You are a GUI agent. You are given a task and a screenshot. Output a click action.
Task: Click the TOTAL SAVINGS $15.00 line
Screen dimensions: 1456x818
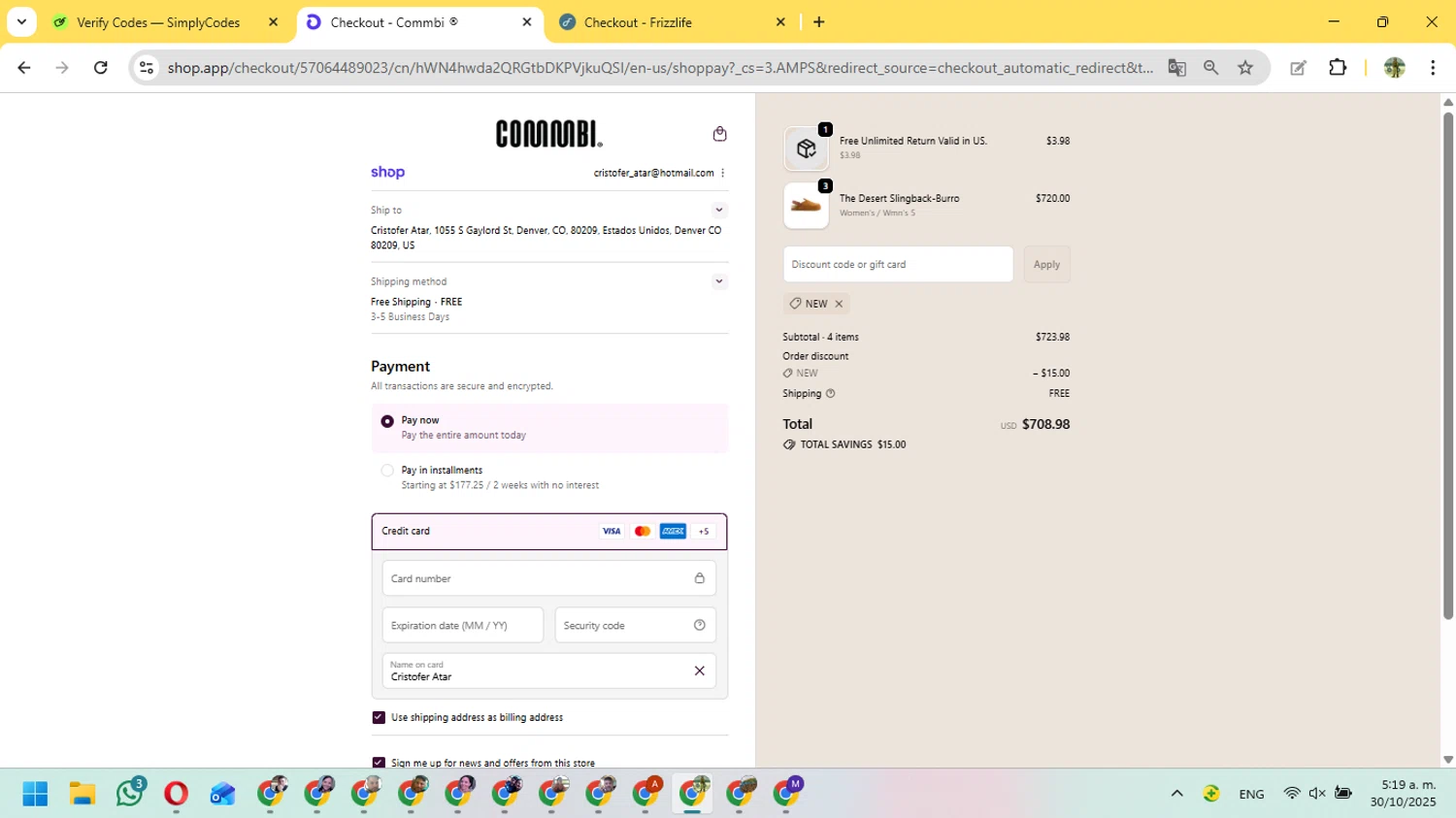(x=844, y=444)
